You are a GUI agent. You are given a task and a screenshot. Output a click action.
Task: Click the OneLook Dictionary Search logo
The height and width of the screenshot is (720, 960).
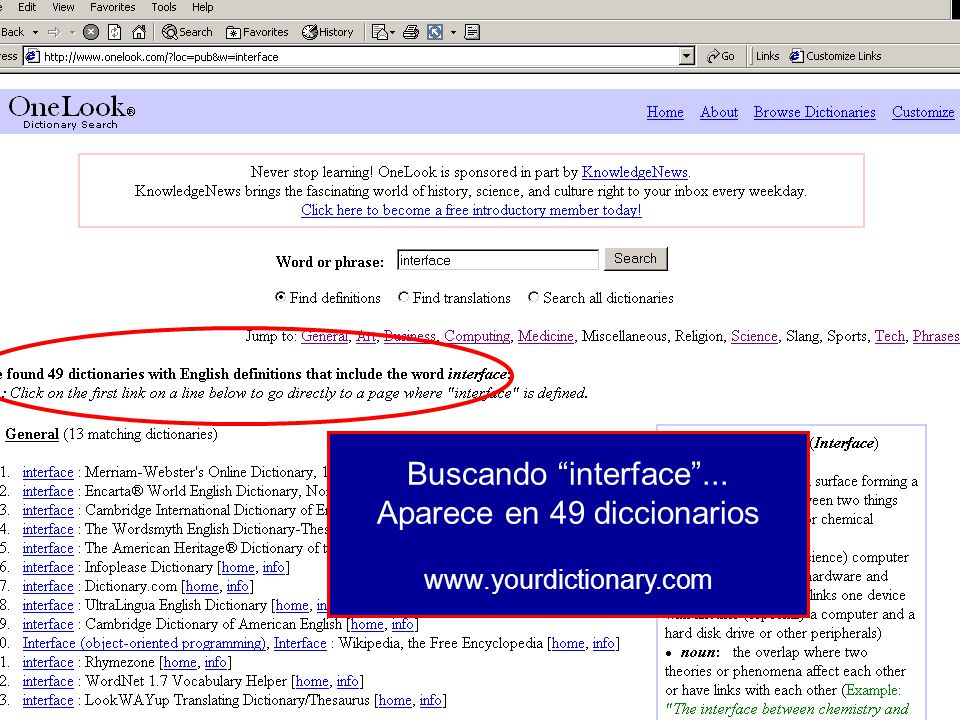[x=72, y=112]
